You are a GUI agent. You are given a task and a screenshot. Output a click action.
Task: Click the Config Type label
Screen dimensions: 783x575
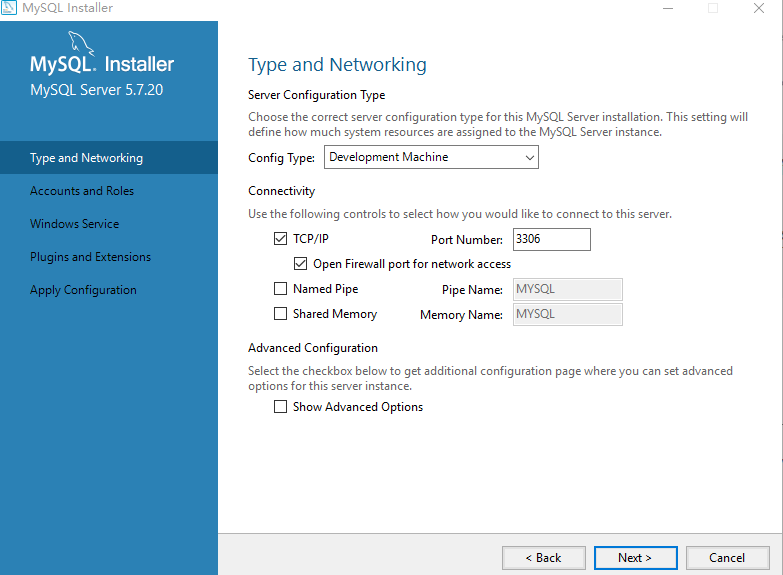pos(282,158)
